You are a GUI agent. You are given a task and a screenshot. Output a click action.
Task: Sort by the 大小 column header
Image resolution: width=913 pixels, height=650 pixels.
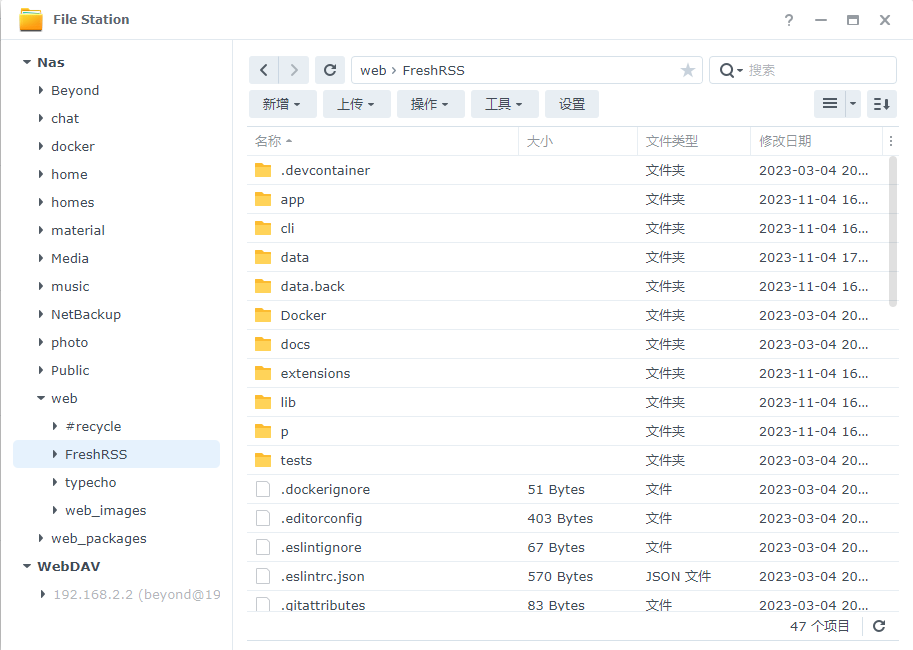point(578,141)
